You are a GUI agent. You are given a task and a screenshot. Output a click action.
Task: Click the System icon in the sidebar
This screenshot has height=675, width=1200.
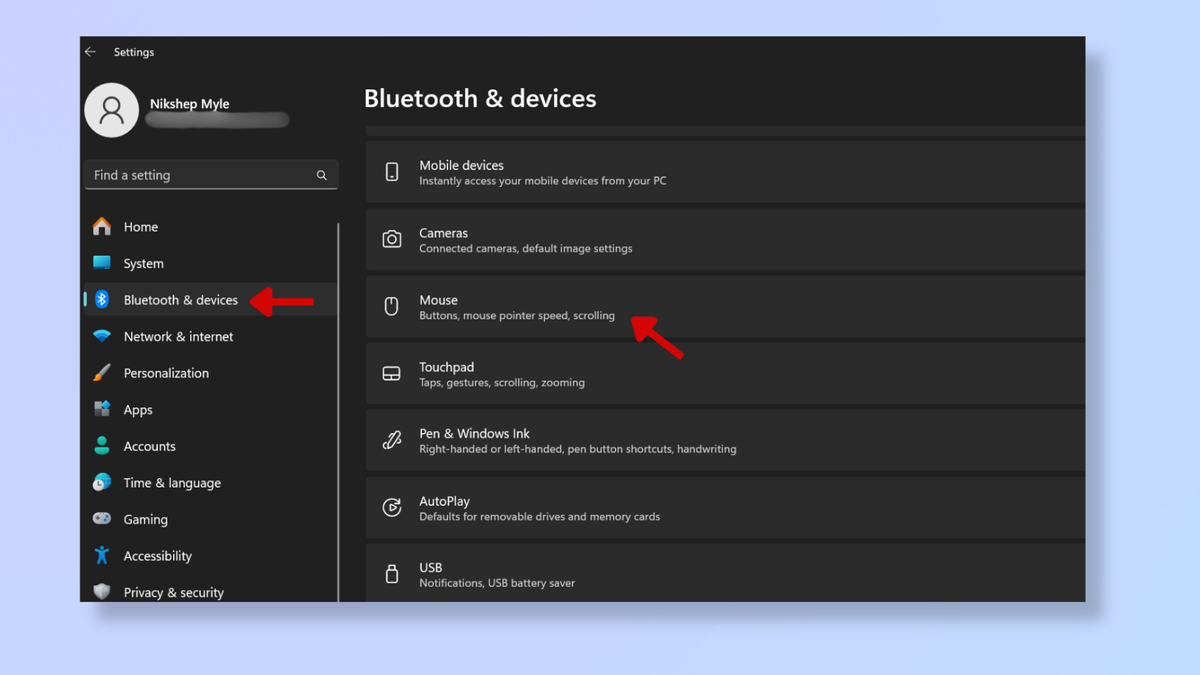click(103, 263)
